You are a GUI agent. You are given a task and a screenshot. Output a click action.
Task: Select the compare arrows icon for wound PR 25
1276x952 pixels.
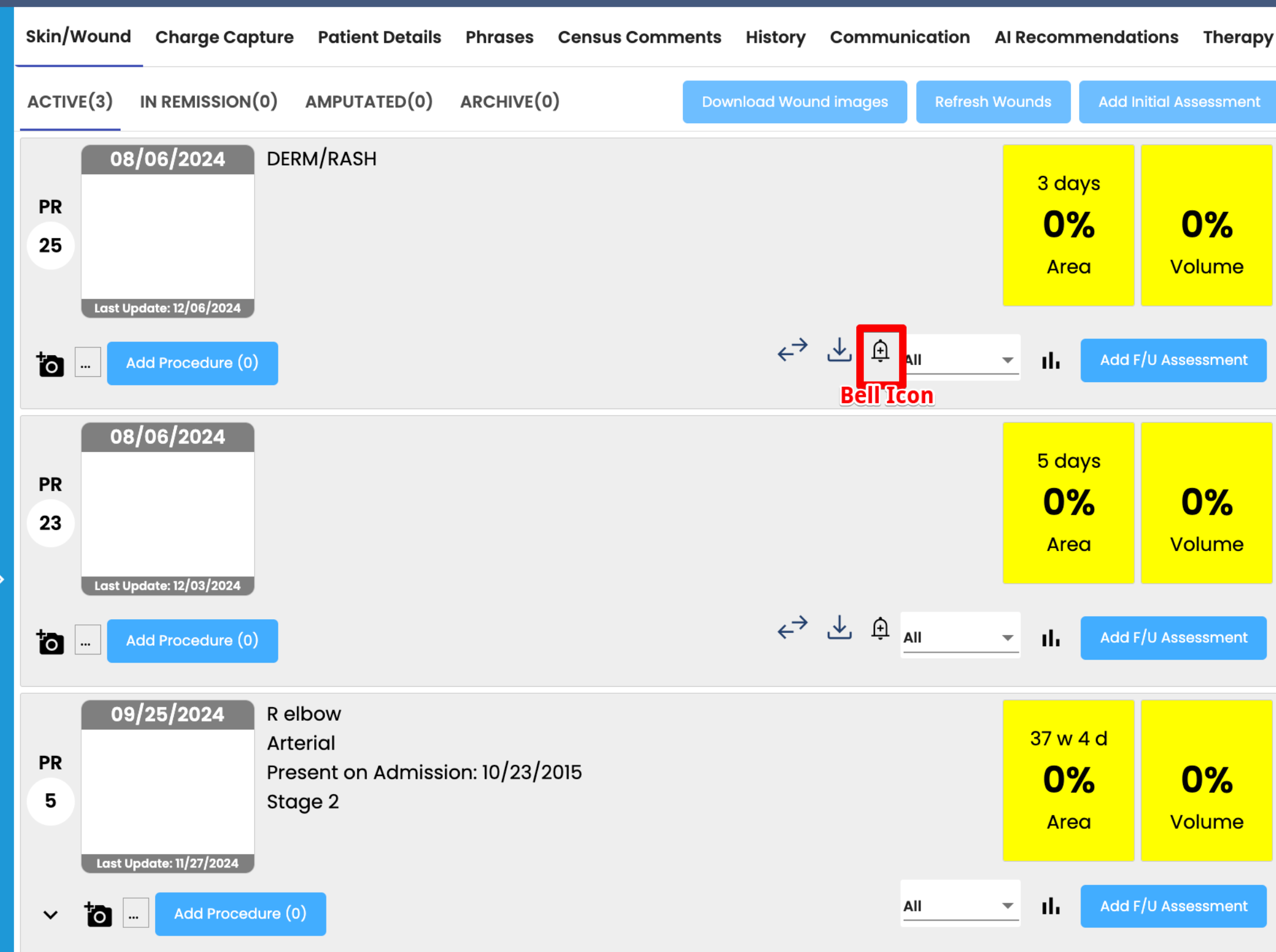793,350
